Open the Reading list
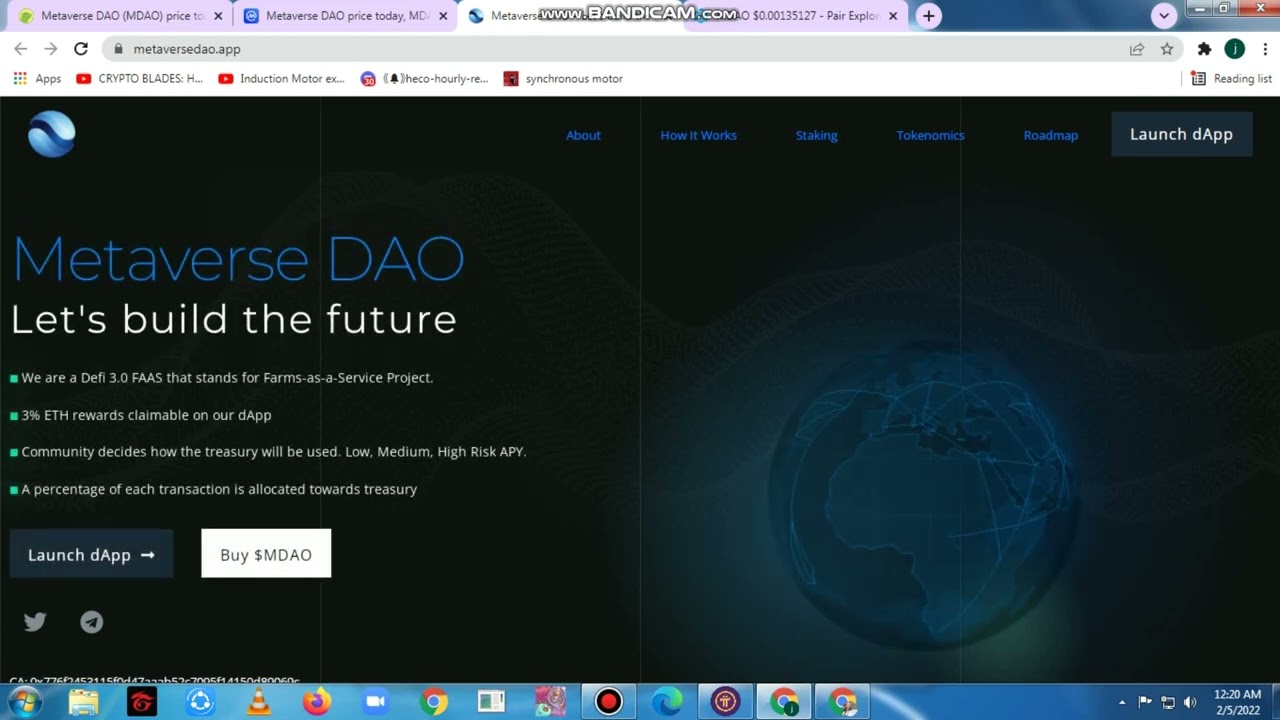This screenshot has height=720, width=1280. (1231, 78)
